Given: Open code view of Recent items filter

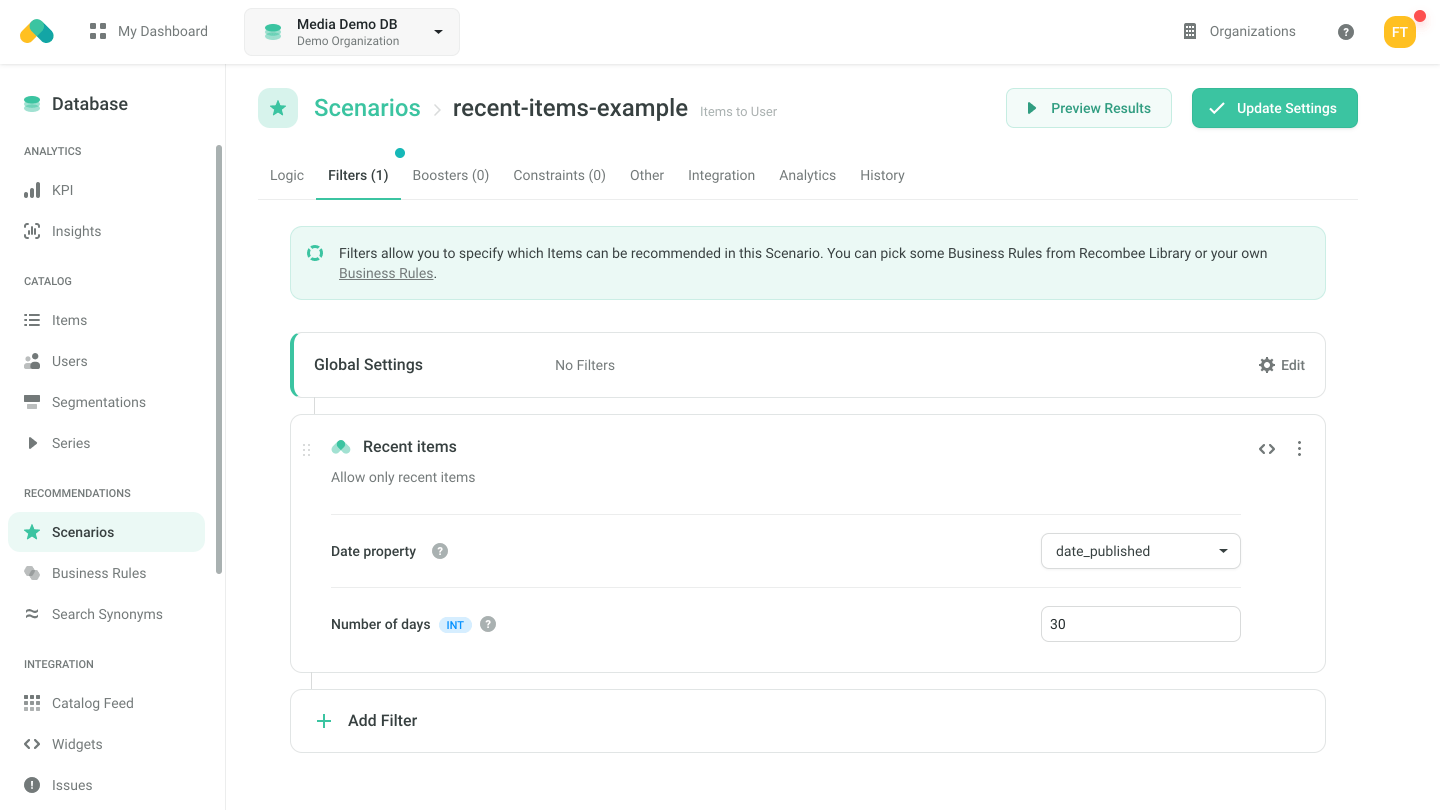Looking at the screenshot, I should pos(1267,449).
